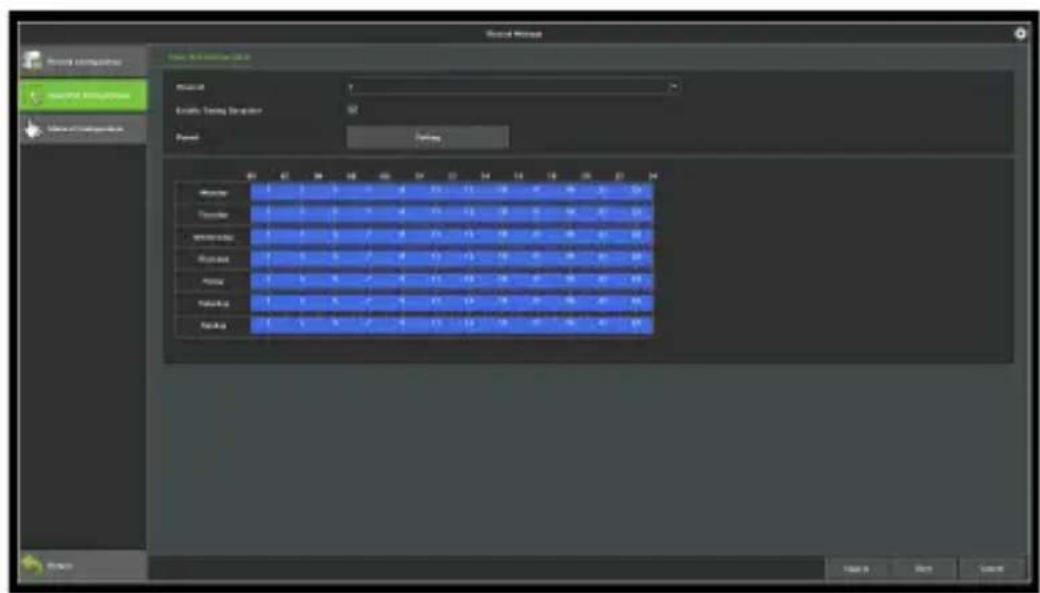Image resolution: width=1040 pixels, height=593 pixels.
Task: Click the Tuesday schedule bar
Action: pyautogui.click(x=452, y=214)
